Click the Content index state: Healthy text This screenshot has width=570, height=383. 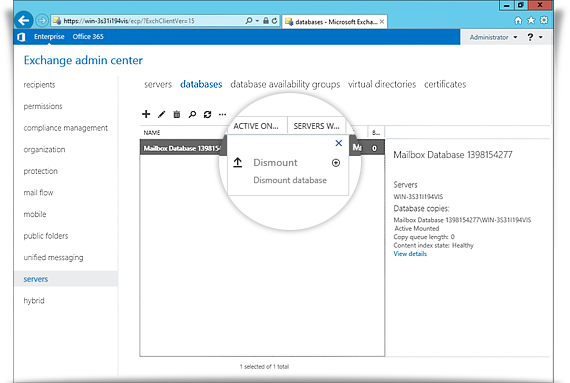coord(433,245)
